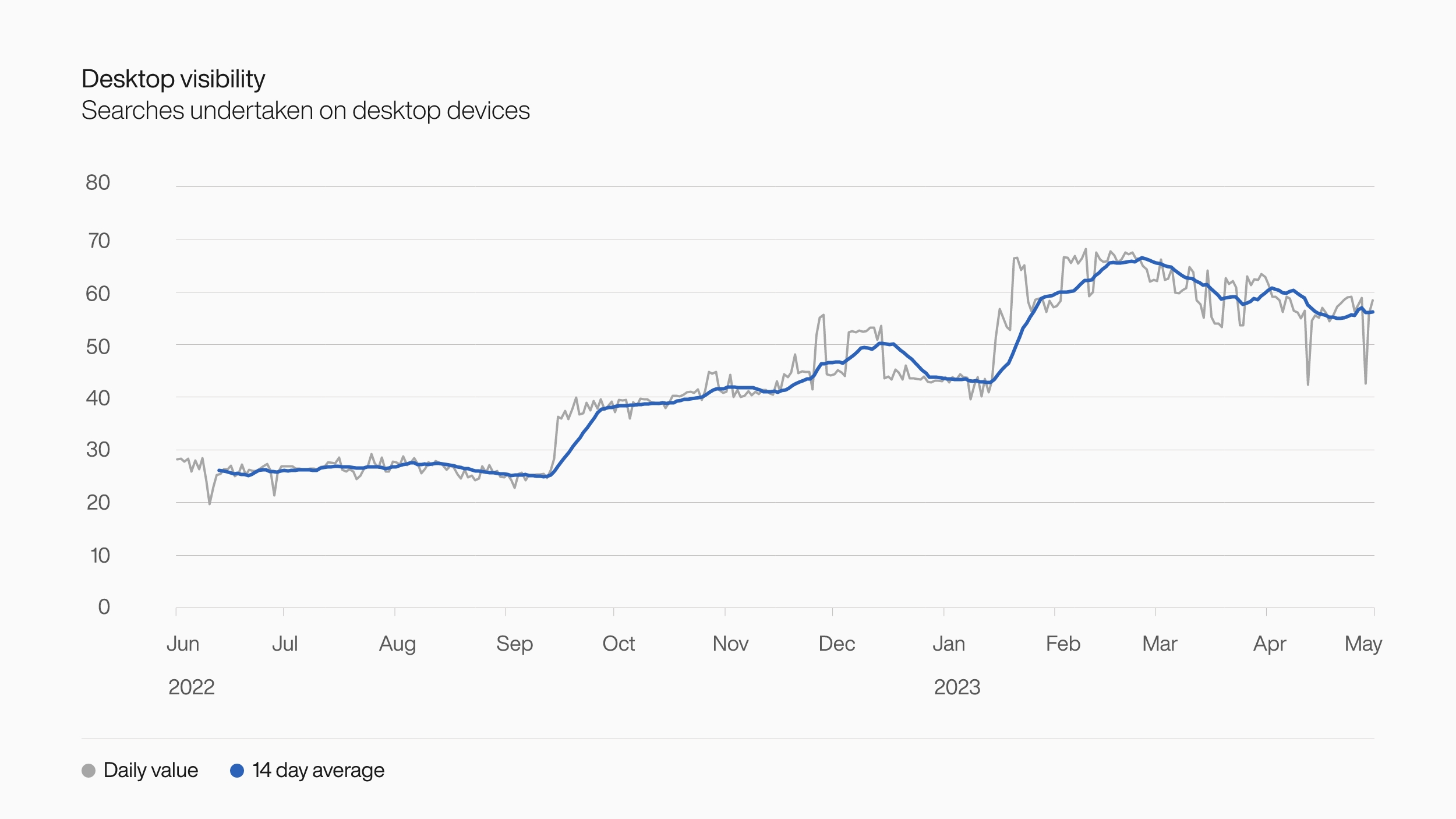1456x819 pixels.
Task: Click the 2022 year label
Action: click(191, 687)
